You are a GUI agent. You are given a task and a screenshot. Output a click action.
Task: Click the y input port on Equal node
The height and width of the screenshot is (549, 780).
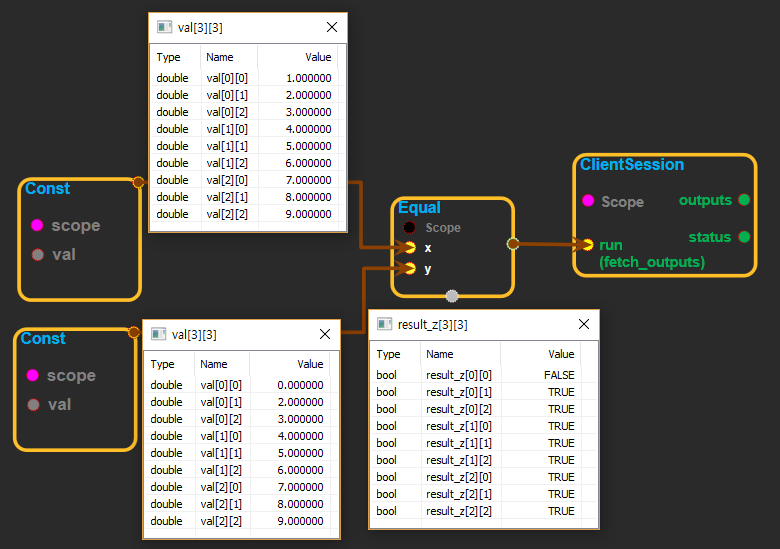(410, 268)
